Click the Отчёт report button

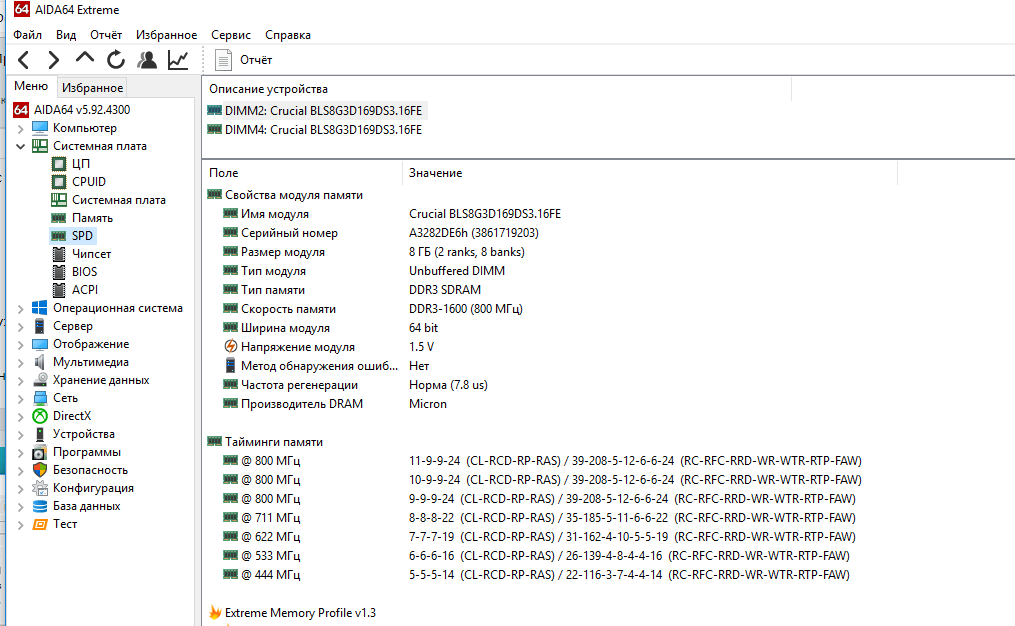coord(243,60)
